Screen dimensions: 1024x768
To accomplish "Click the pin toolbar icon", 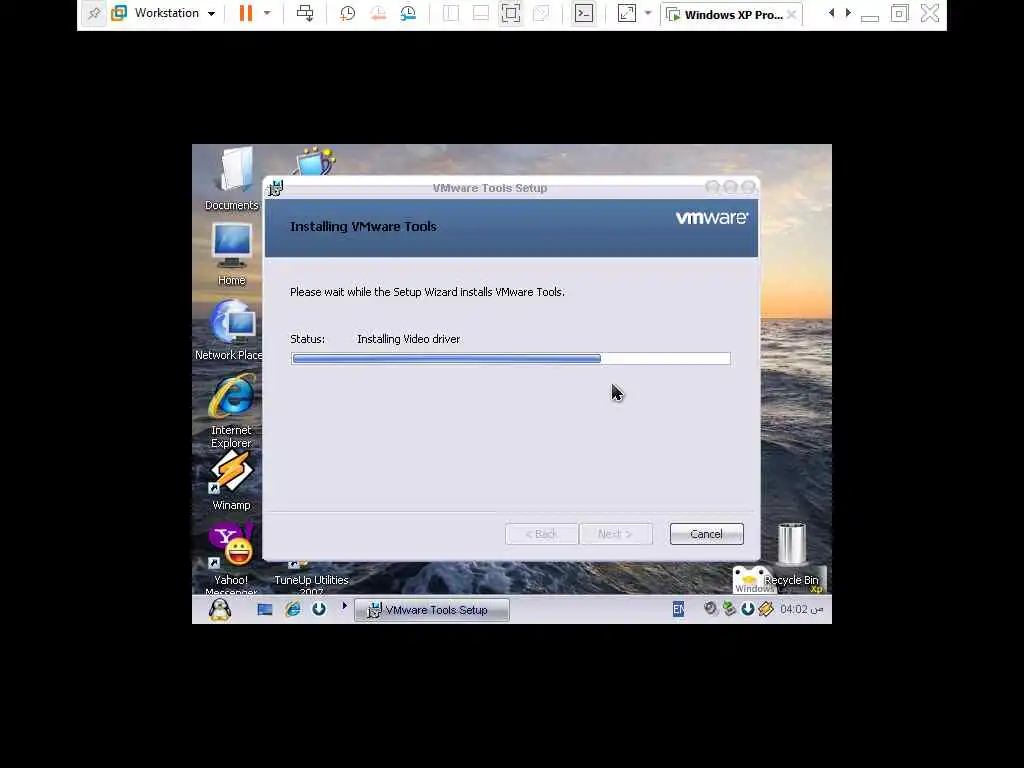I will [94, 13].
